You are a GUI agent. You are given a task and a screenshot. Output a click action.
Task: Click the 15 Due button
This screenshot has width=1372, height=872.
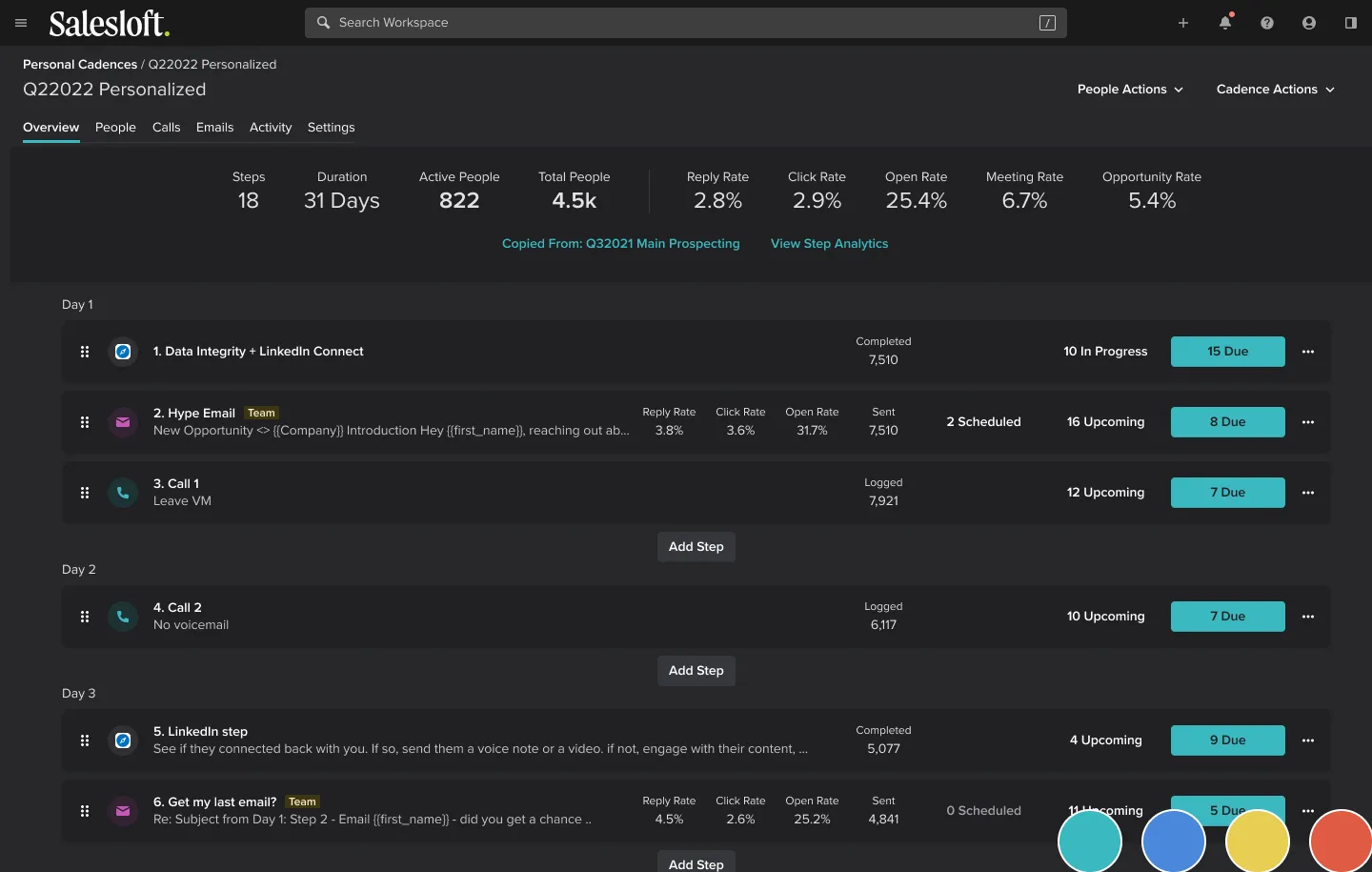pos(1227,352)
